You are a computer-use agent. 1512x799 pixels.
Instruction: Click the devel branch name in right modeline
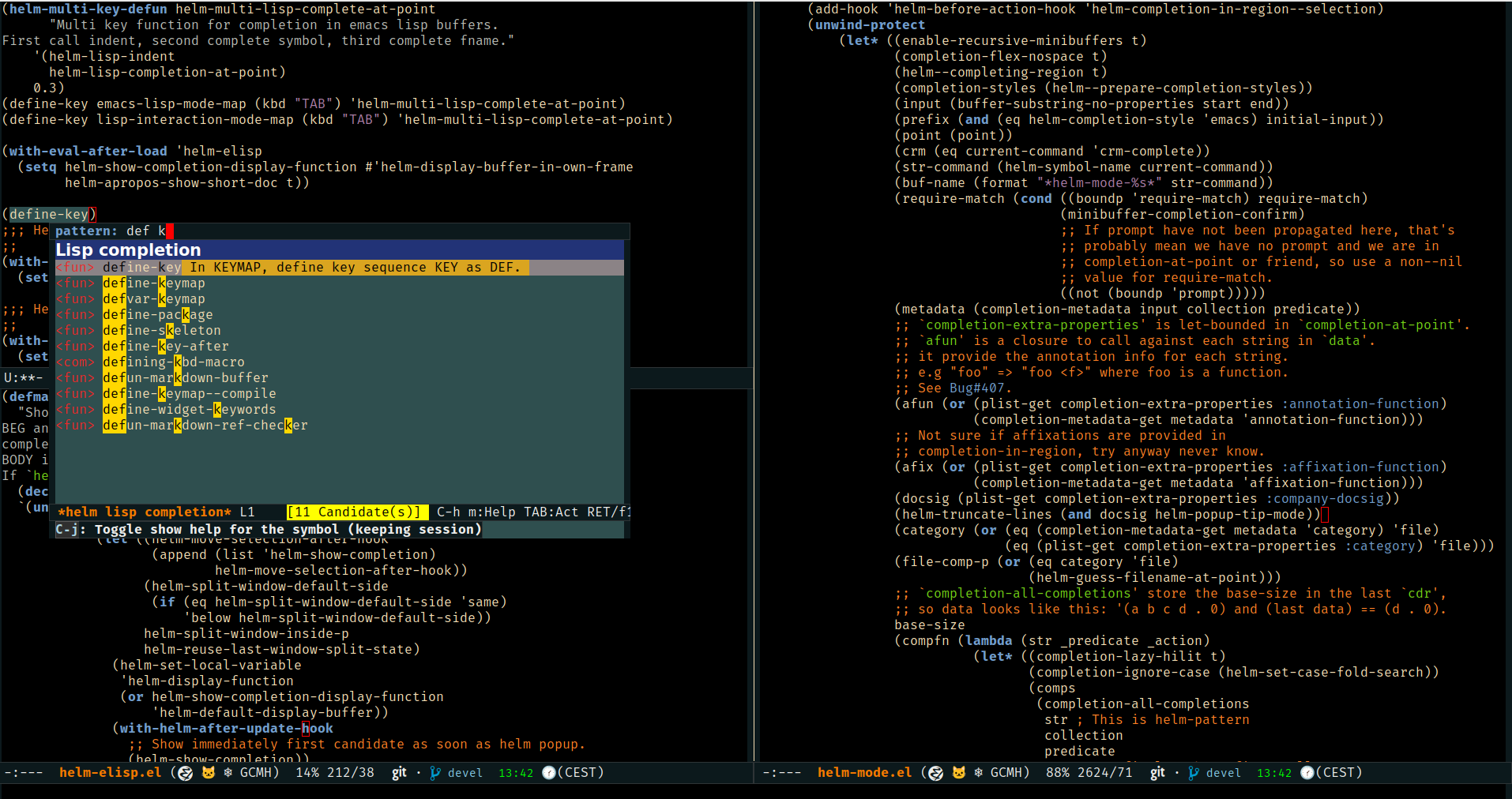[1223, 773]
